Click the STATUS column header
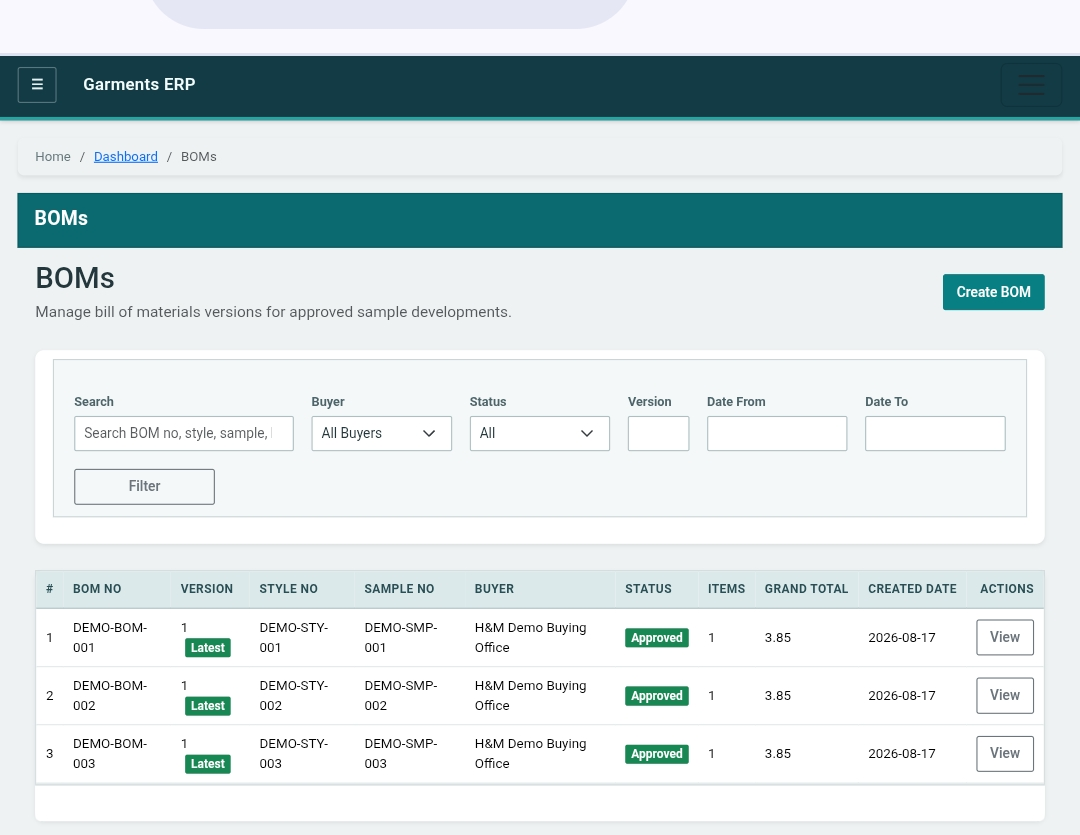1080x835 pixels. point(648,589)
